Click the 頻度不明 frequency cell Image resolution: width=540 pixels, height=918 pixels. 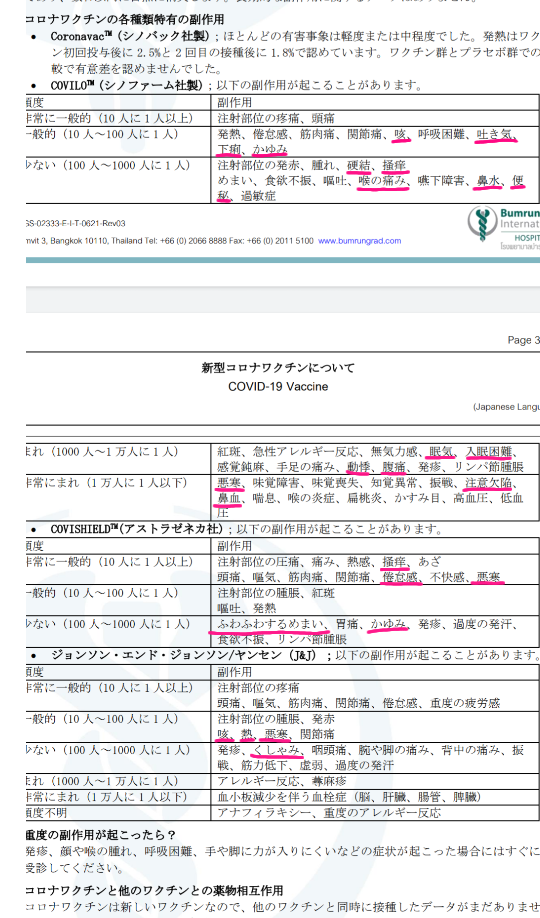[46, 813]
